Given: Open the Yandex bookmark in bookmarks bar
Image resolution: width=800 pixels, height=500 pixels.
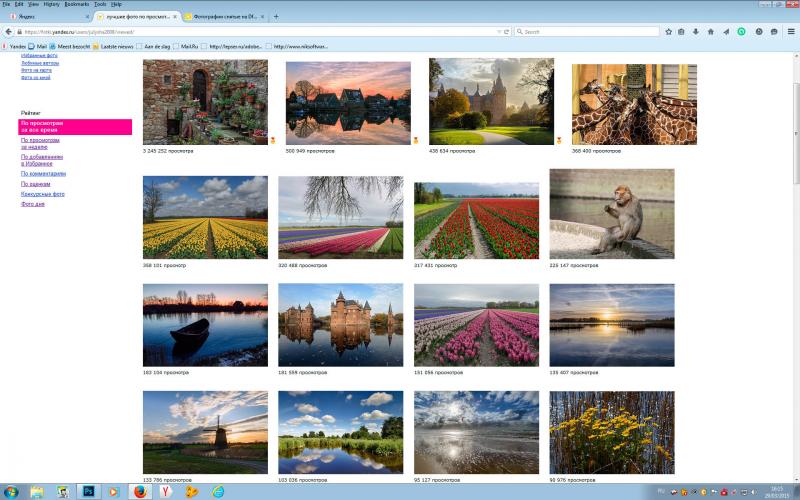Looking at the screenshot, I should tap(14, 46).
